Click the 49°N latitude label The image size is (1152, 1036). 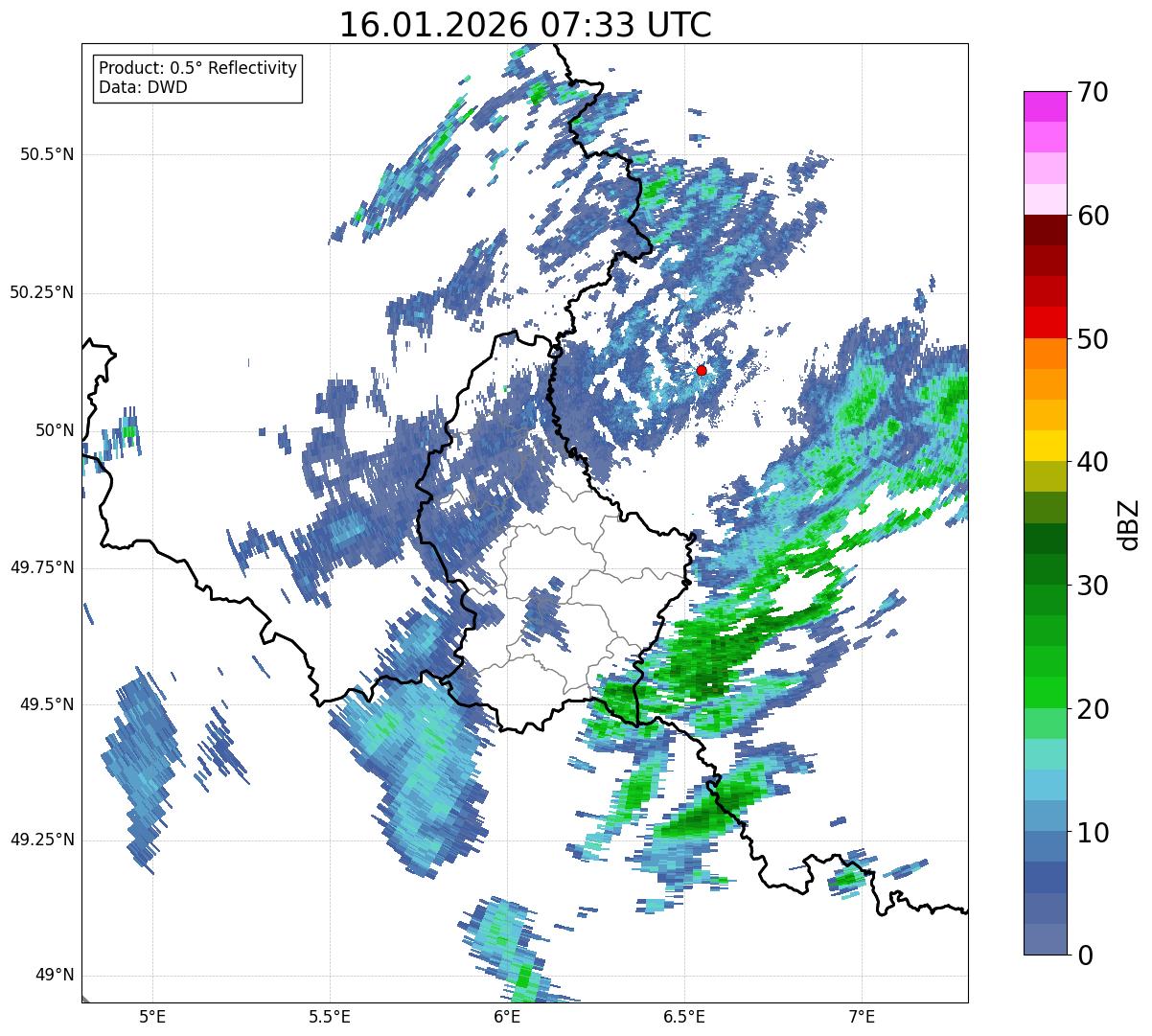point(55,976)
